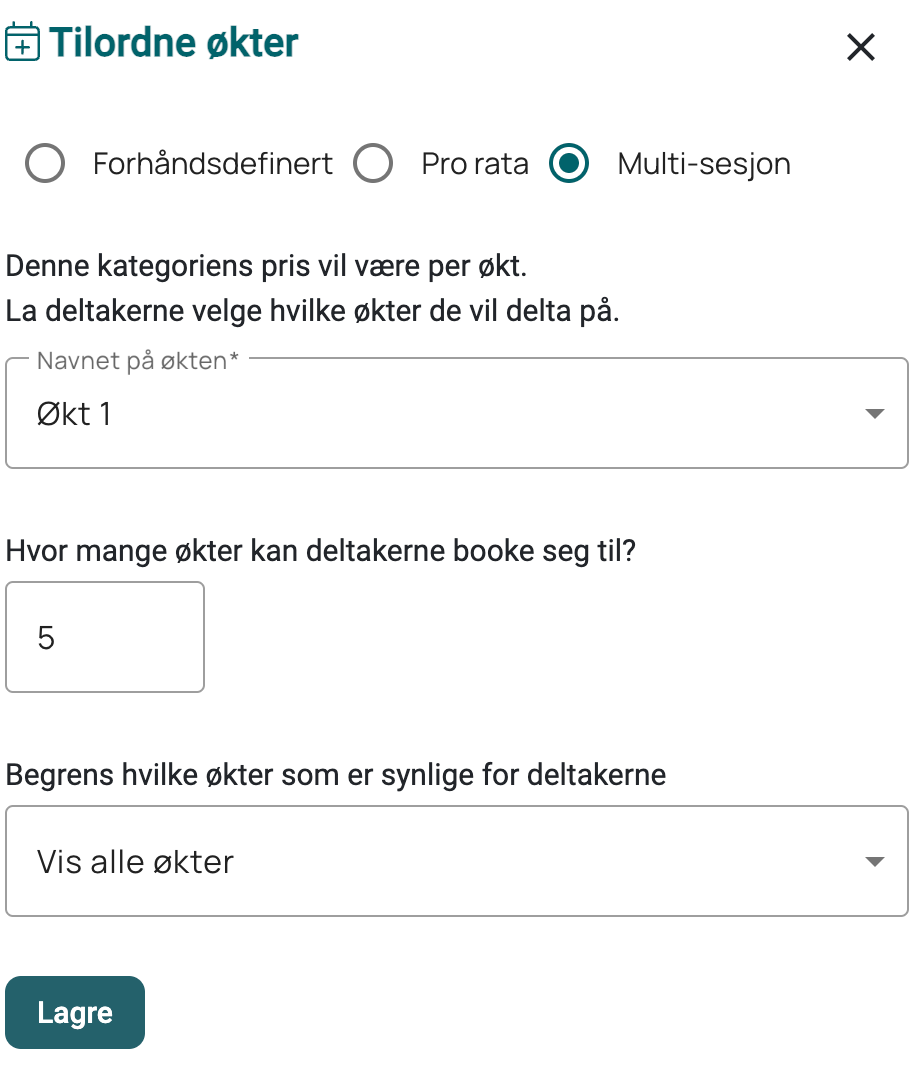
Task: Click the Hvor mange økter question label
Action: point(321,551)
